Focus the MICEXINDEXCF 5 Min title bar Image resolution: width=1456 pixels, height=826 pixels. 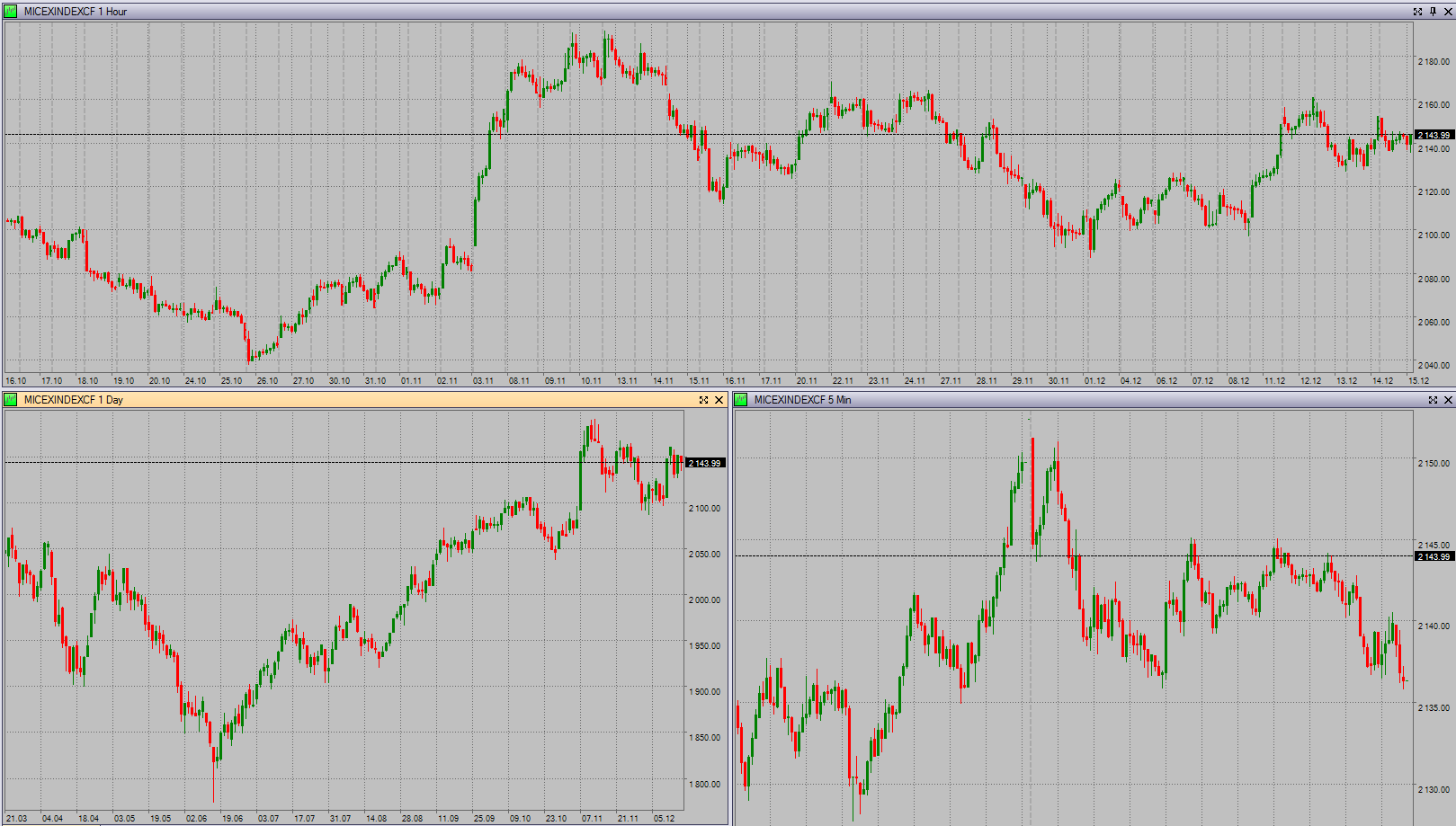click(x=1079, y=400)
